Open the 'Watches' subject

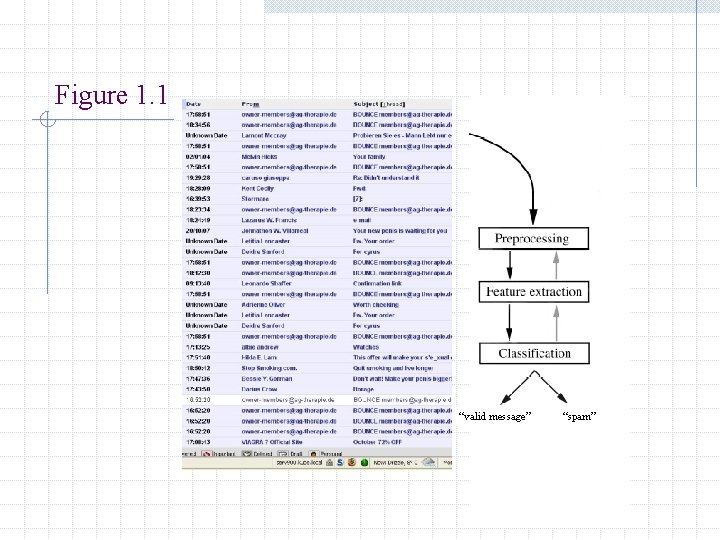coord(366,347)
